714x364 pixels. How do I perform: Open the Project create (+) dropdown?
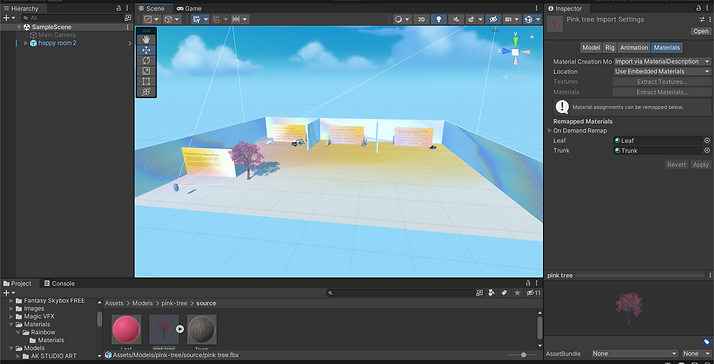(9, 293)
